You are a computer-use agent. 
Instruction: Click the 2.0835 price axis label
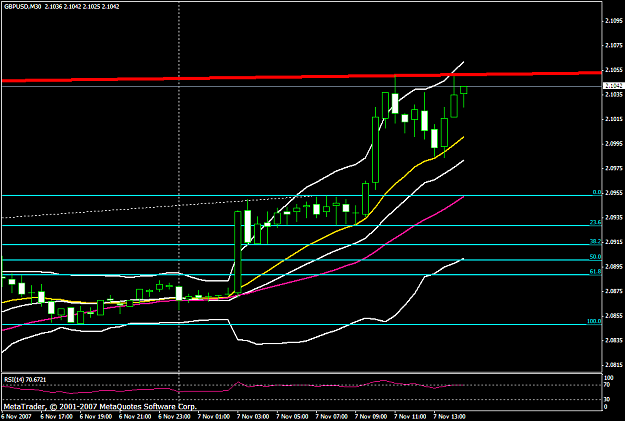click(614, 340)
